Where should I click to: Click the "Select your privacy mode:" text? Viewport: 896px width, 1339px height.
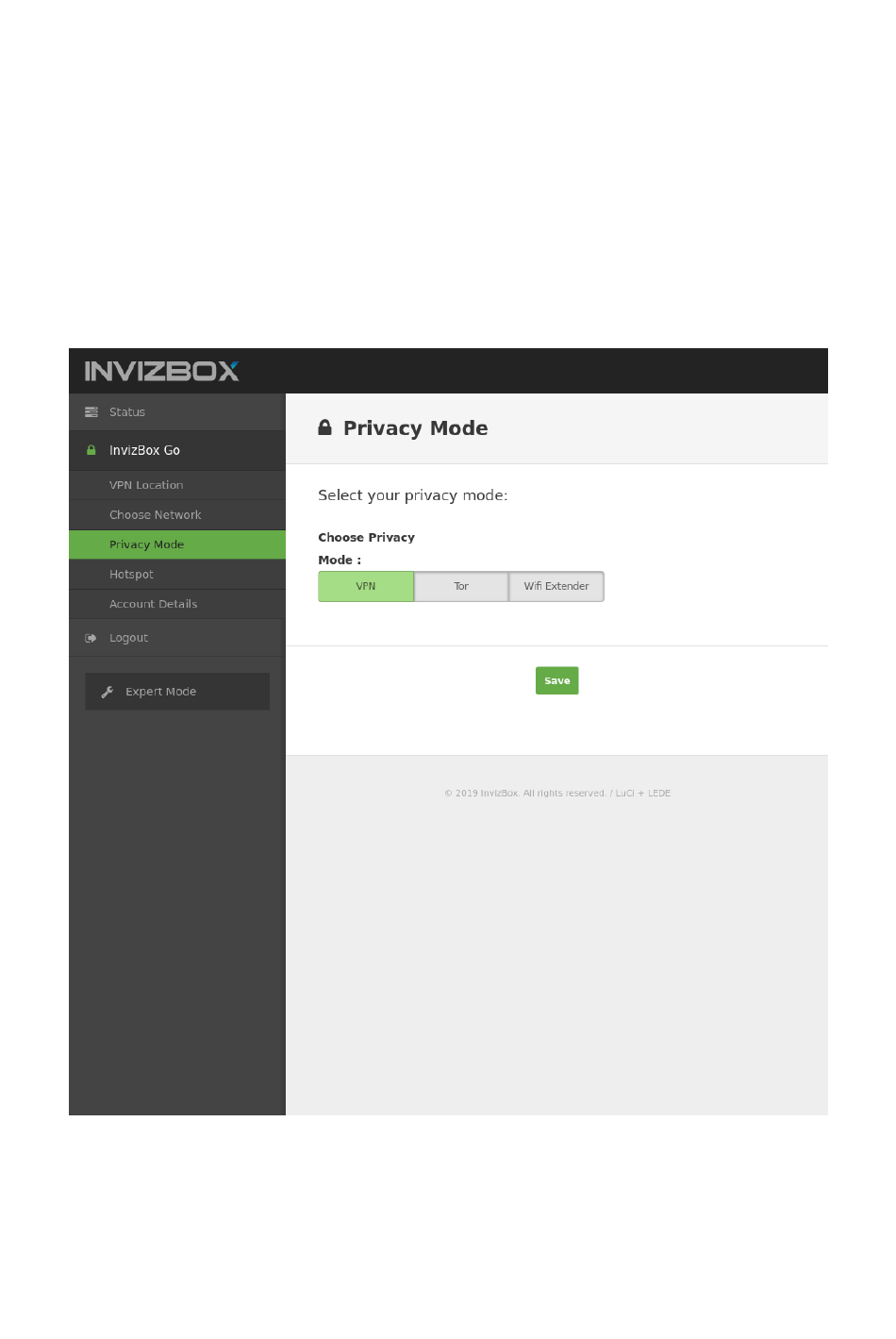tap(413, 495)
